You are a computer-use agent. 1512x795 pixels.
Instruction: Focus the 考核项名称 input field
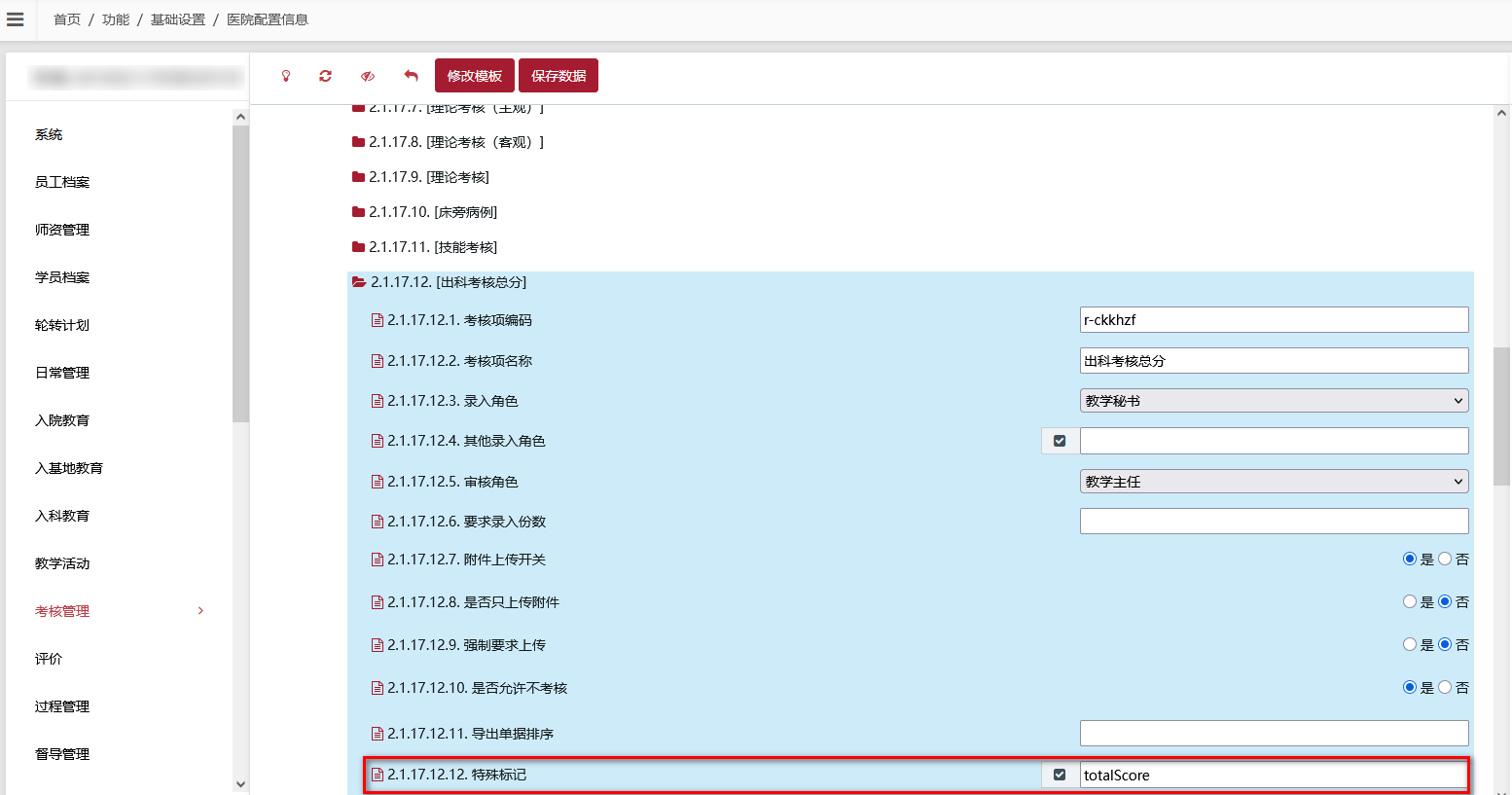pos(1274,361)
